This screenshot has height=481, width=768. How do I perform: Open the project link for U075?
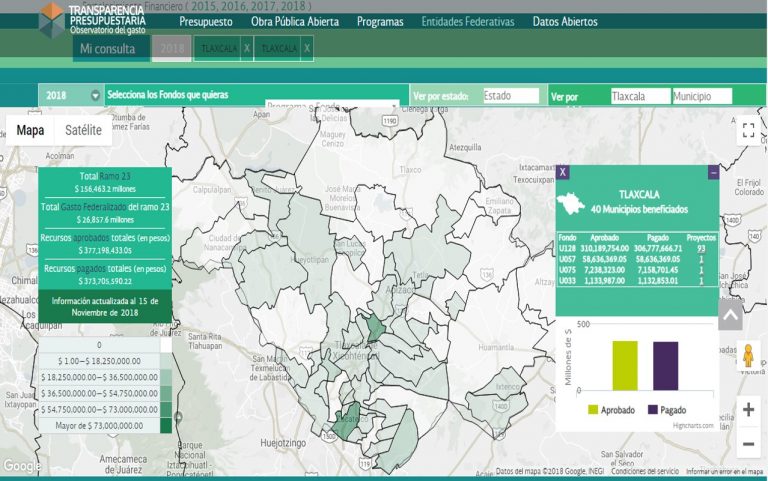(x=701, y=270)
